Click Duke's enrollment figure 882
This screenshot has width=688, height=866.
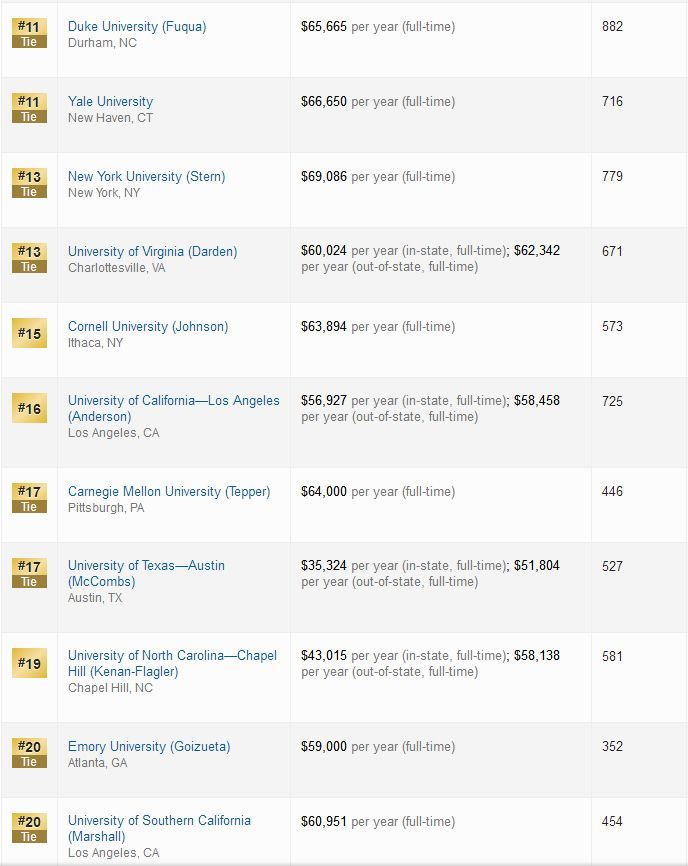click(x=612, y=27)
